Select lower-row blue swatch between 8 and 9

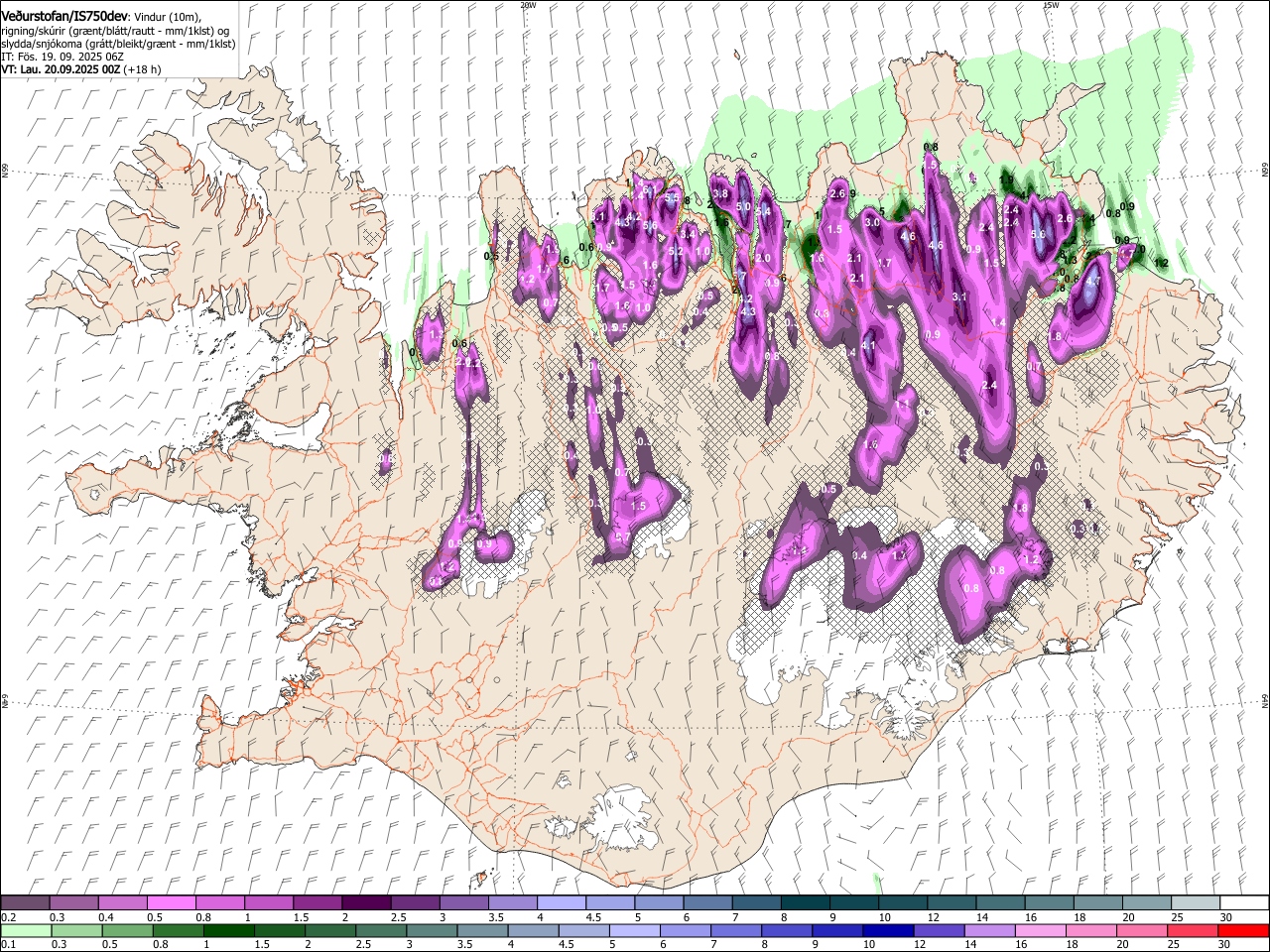(x=787, y=930)
